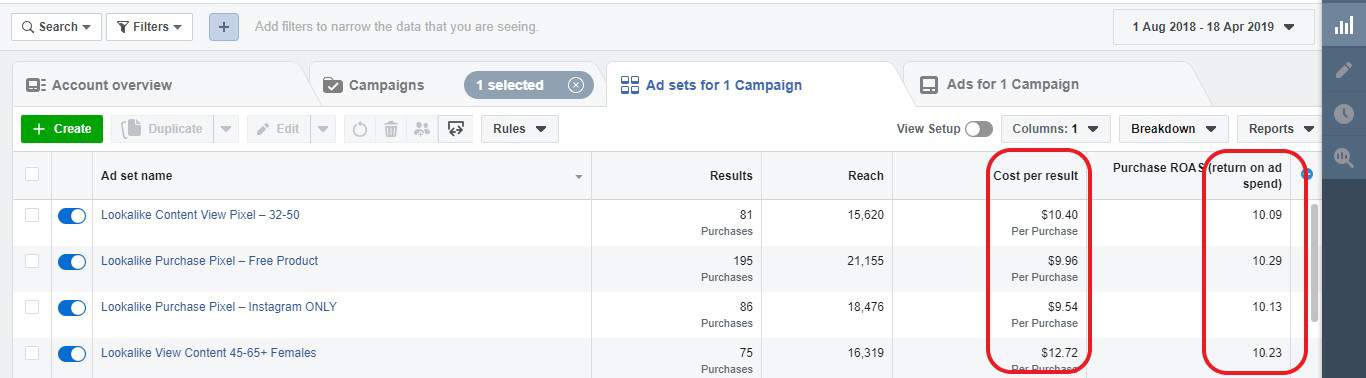Click the Duplicate button
This screenshot has width=1366, height=378.
[x=162, y=129]
